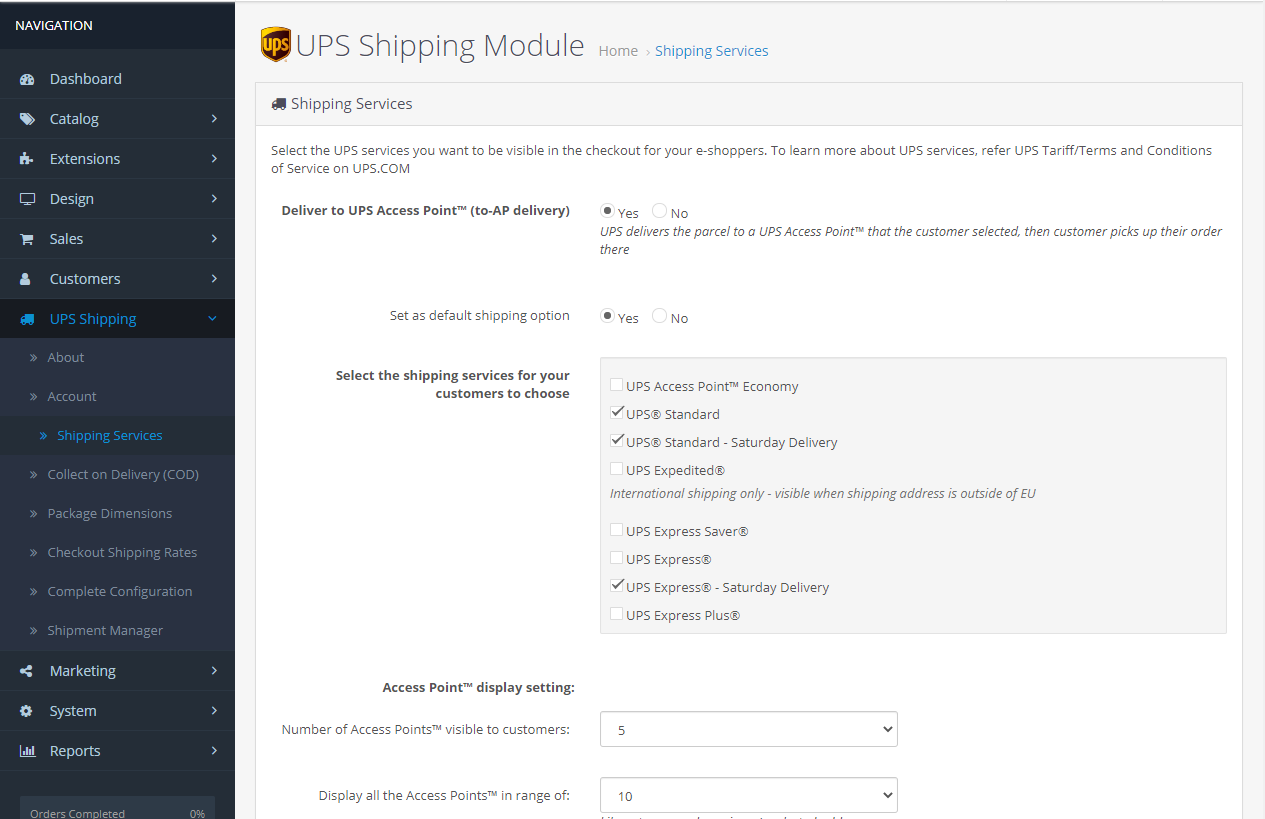Select No for Set as default shipping option
This screenshot has width=1265, height=819.
coord(659,316)
